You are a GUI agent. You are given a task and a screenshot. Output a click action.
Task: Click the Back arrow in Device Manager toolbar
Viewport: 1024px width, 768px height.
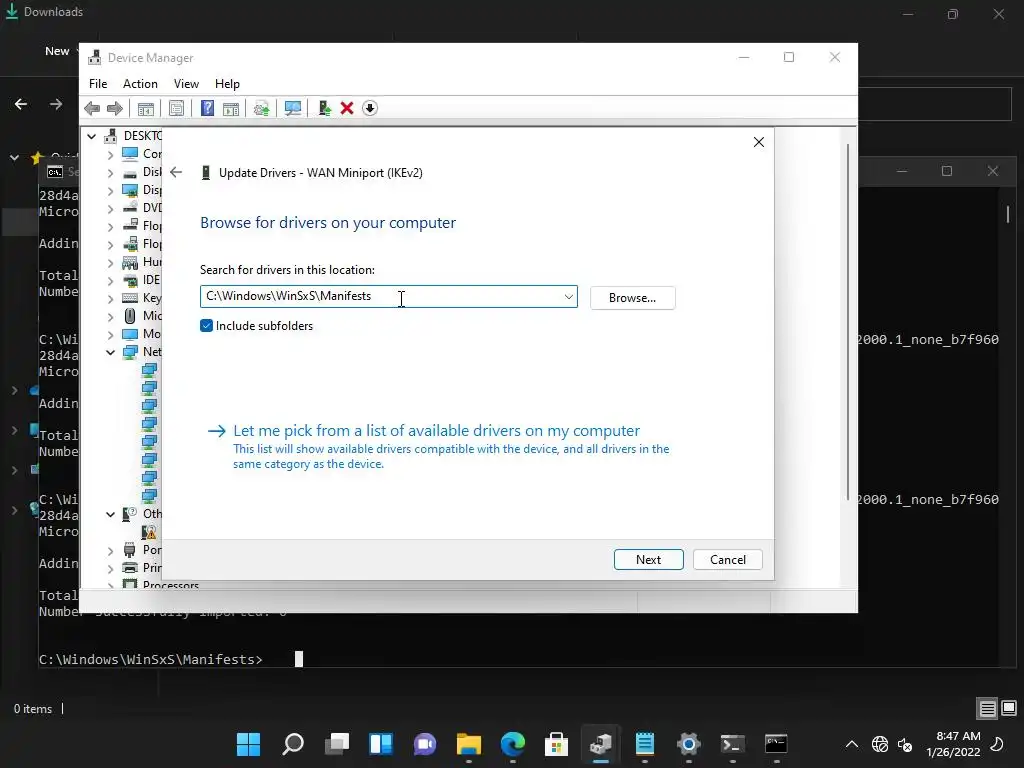[92, 108]
